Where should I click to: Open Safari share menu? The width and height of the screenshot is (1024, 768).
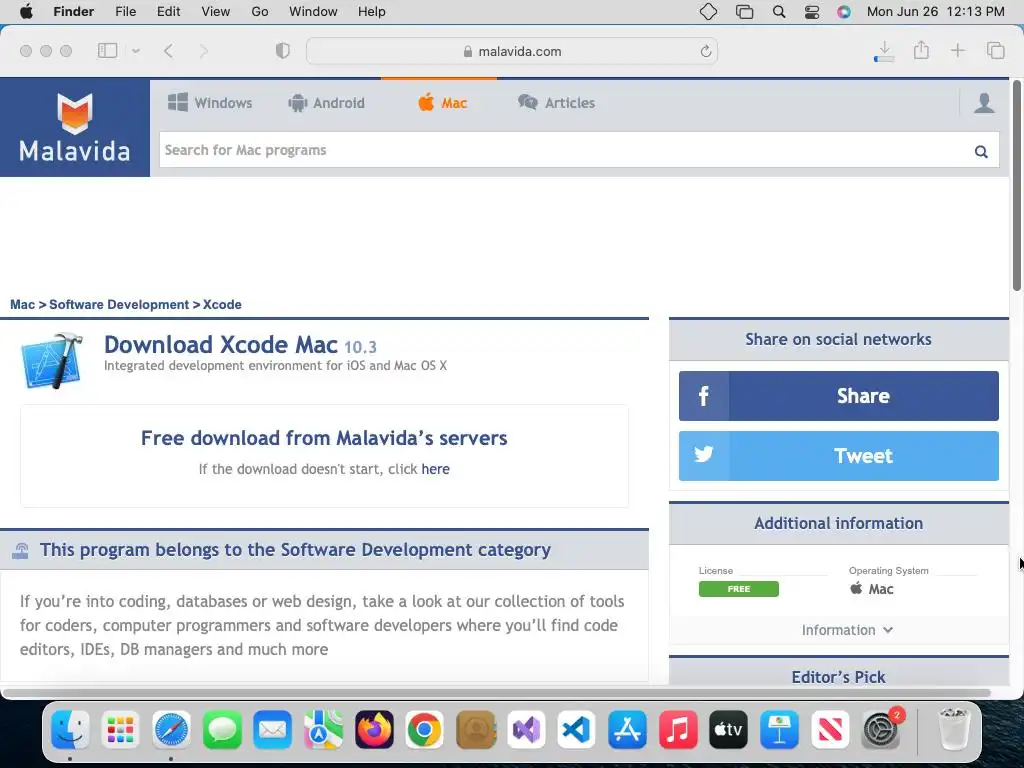(x=921, y=50)
